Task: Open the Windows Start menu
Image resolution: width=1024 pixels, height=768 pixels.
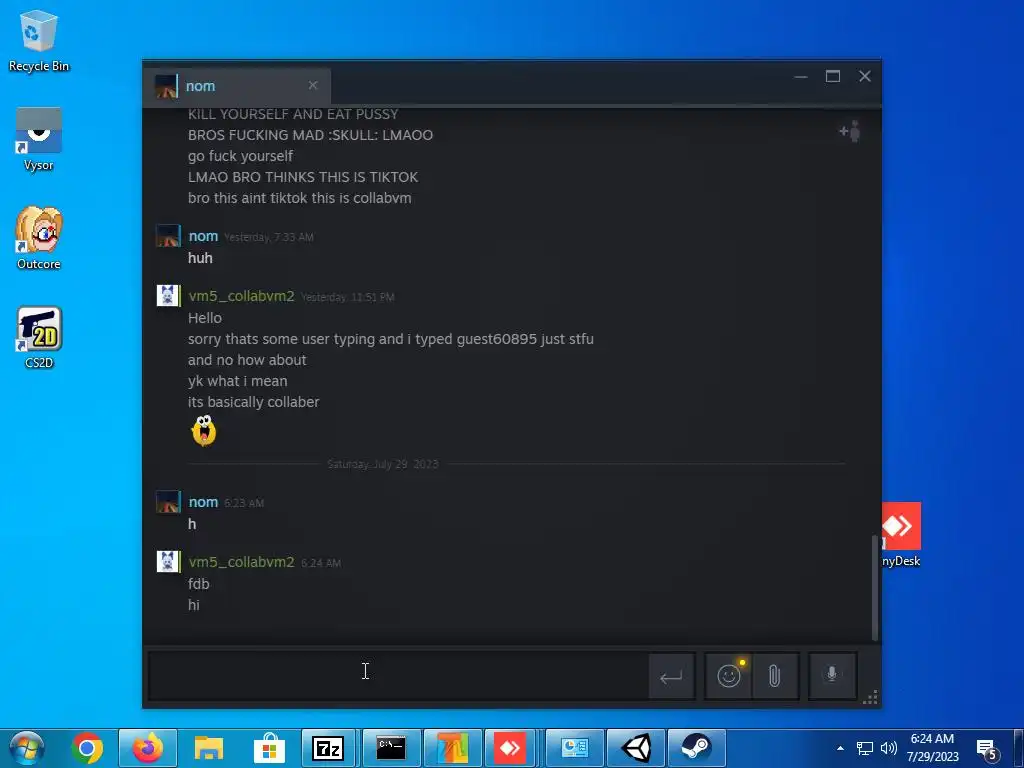Action: click(x=26, y=748)
